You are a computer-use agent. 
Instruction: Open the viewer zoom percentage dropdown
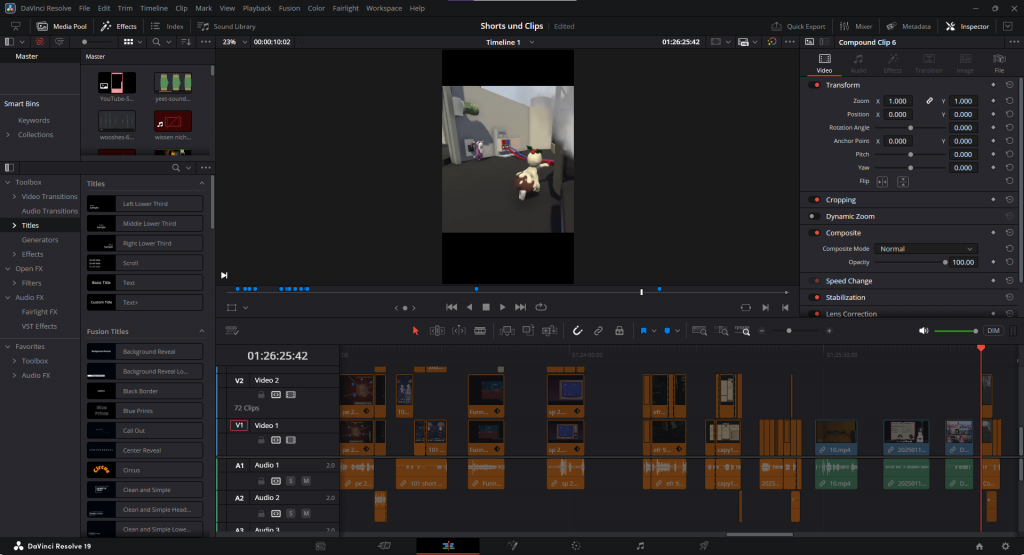[234, 42]
